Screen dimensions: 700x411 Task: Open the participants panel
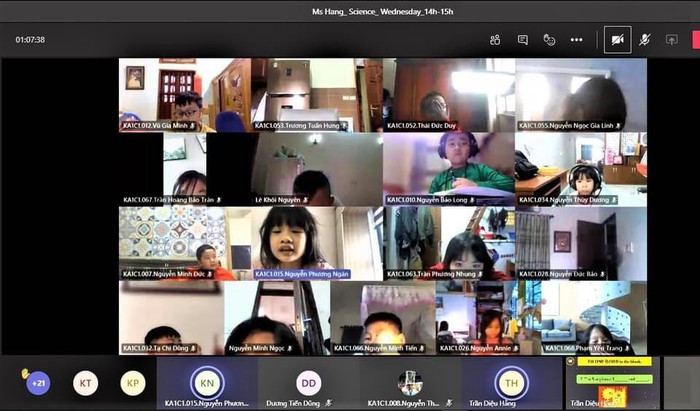pyautogui.click(x=495, y=40)
